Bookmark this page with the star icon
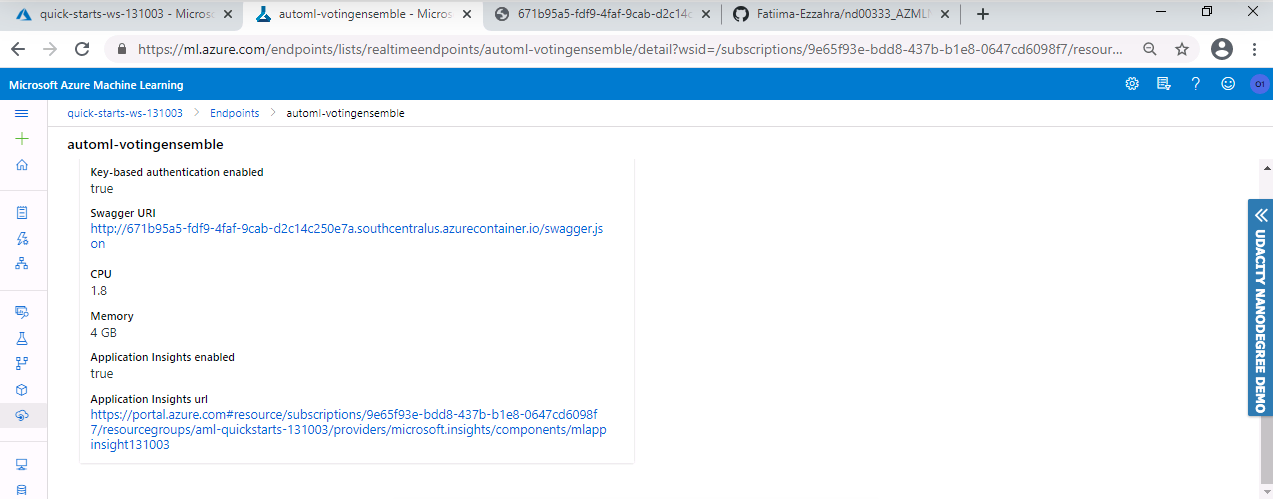 (1181, 48)
